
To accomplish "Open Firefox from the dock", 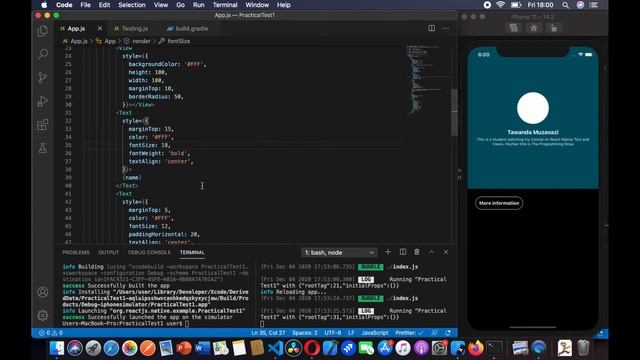I will click(x=476, y=348).
